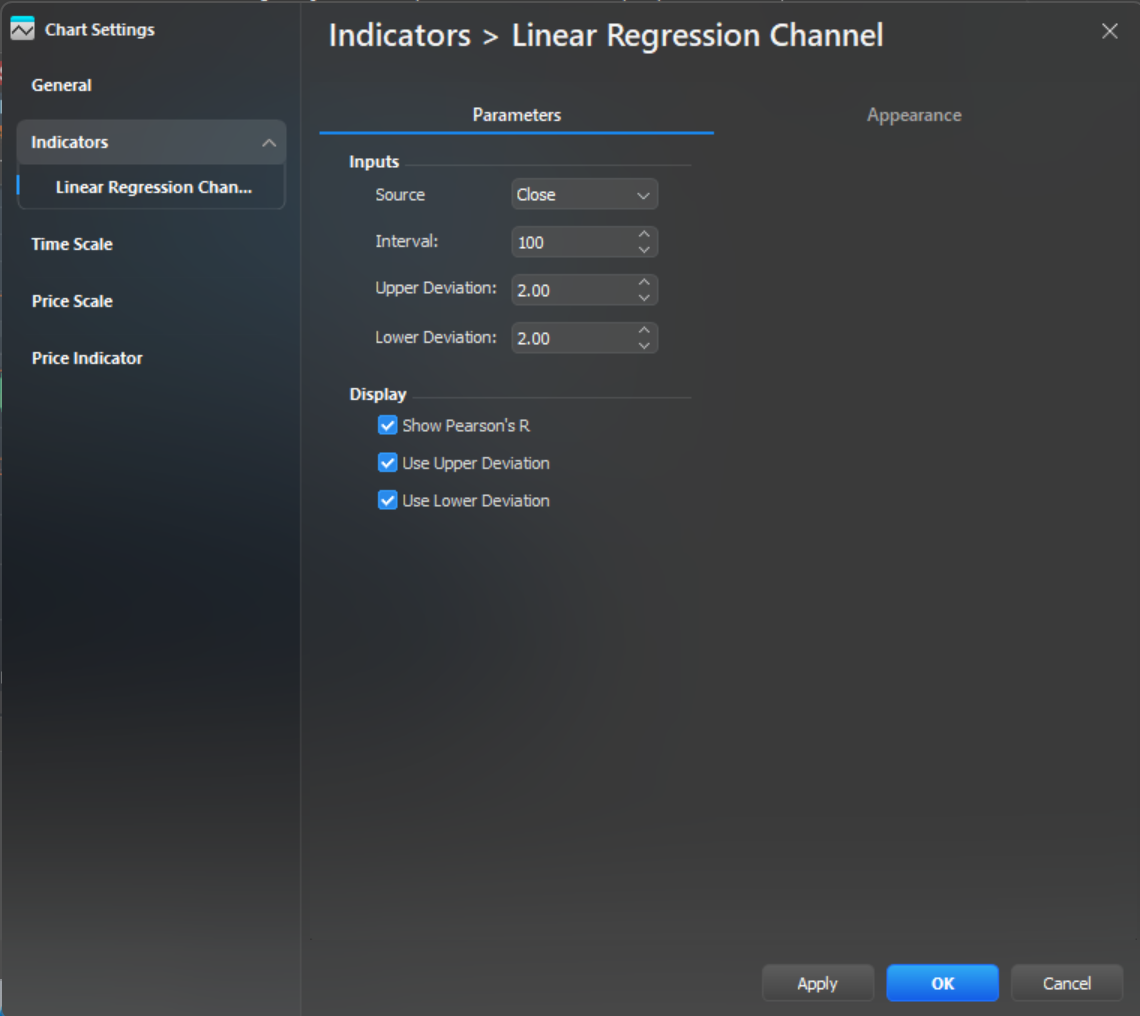Open the Price Indicator section
The width and height of the screenshot is (1140, 1016).
[87, 358]
